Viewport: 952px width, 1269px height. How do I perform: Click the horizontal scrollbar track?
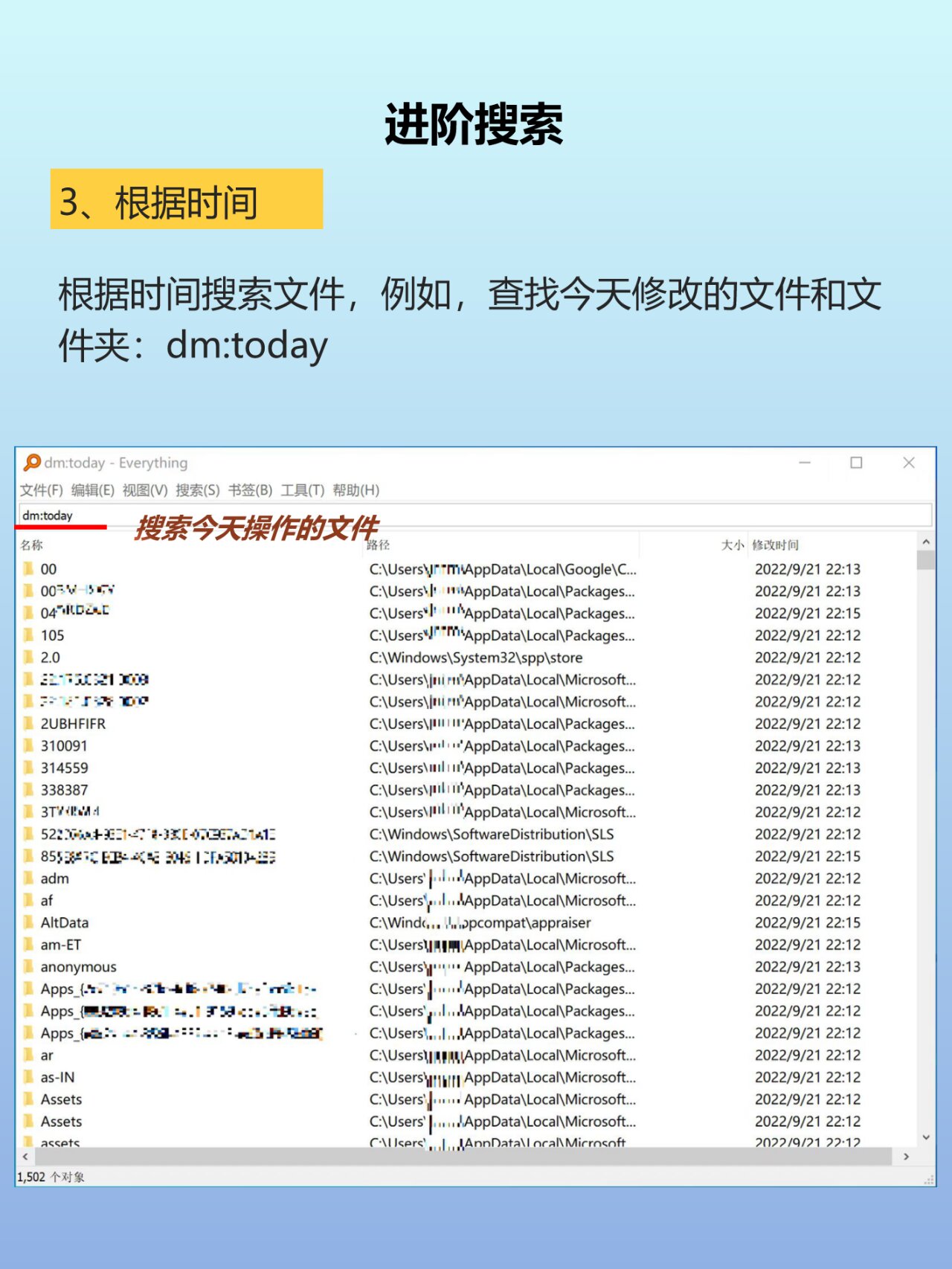coord(463,1157)
